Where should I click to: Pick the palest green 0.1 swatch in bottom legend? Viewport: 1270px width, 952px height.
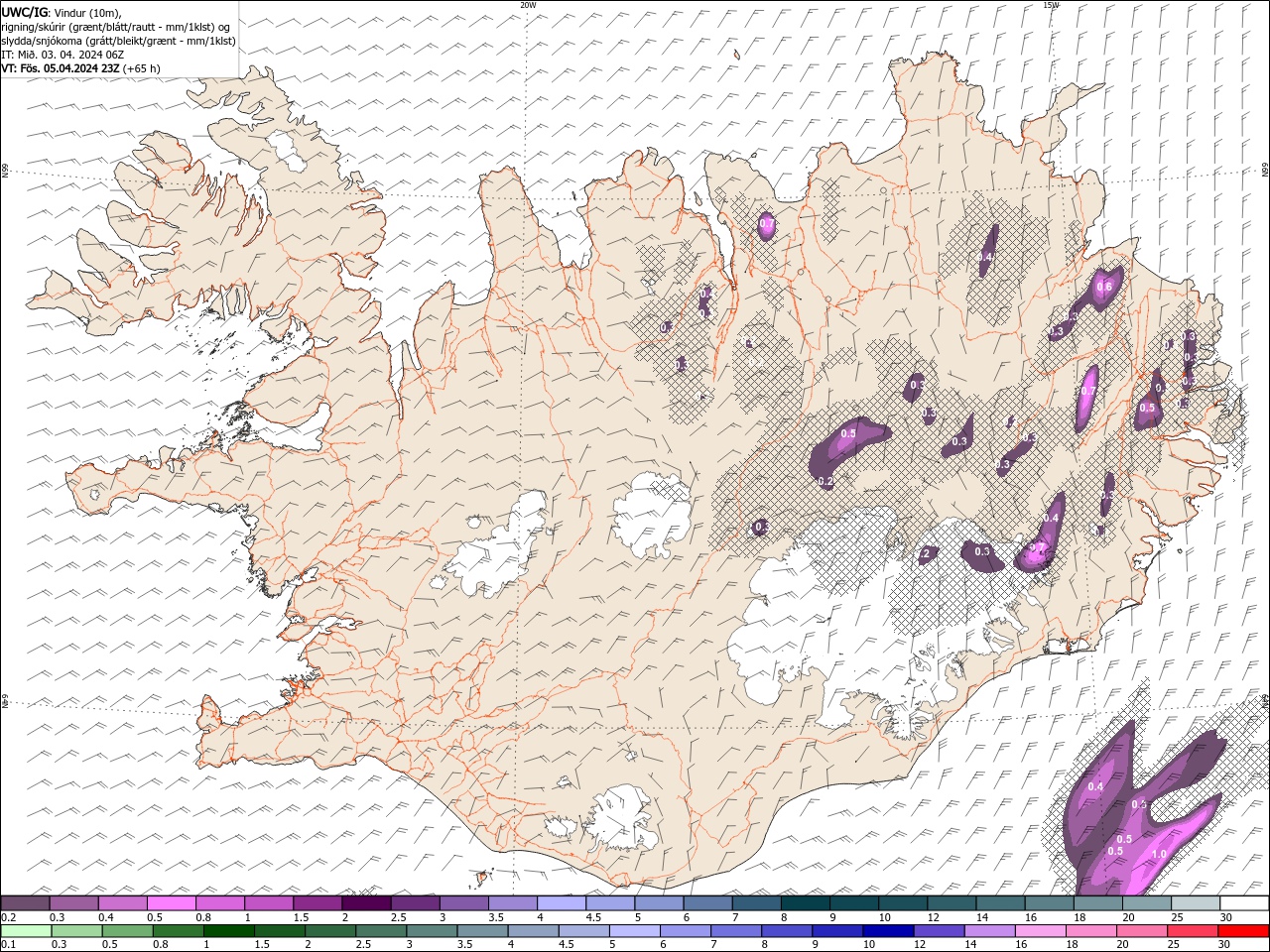pos(26,931)
